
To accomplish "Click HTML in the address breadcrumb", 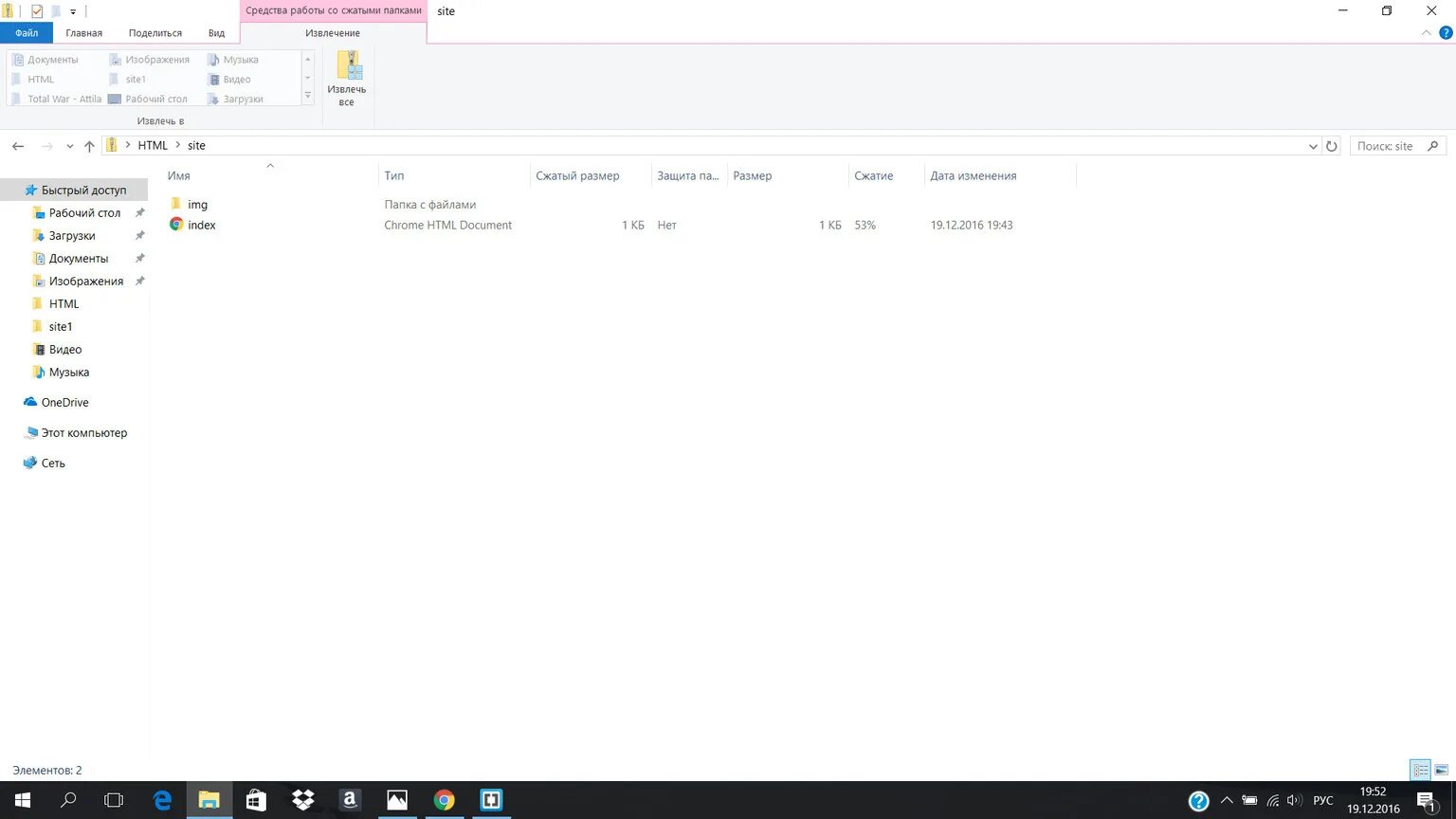I will coord(153,146).
